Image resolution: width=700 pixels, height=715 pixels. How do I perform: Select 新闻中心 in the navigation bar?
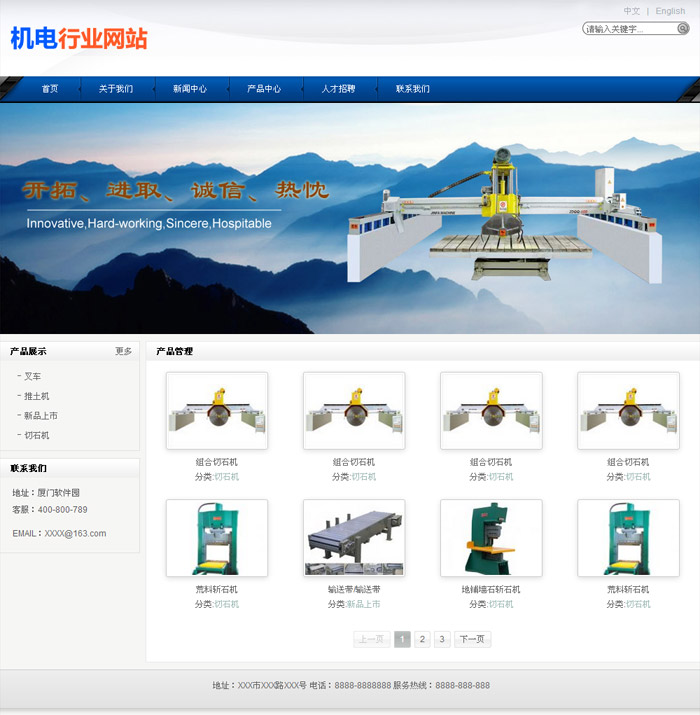[x=190, y=89]
